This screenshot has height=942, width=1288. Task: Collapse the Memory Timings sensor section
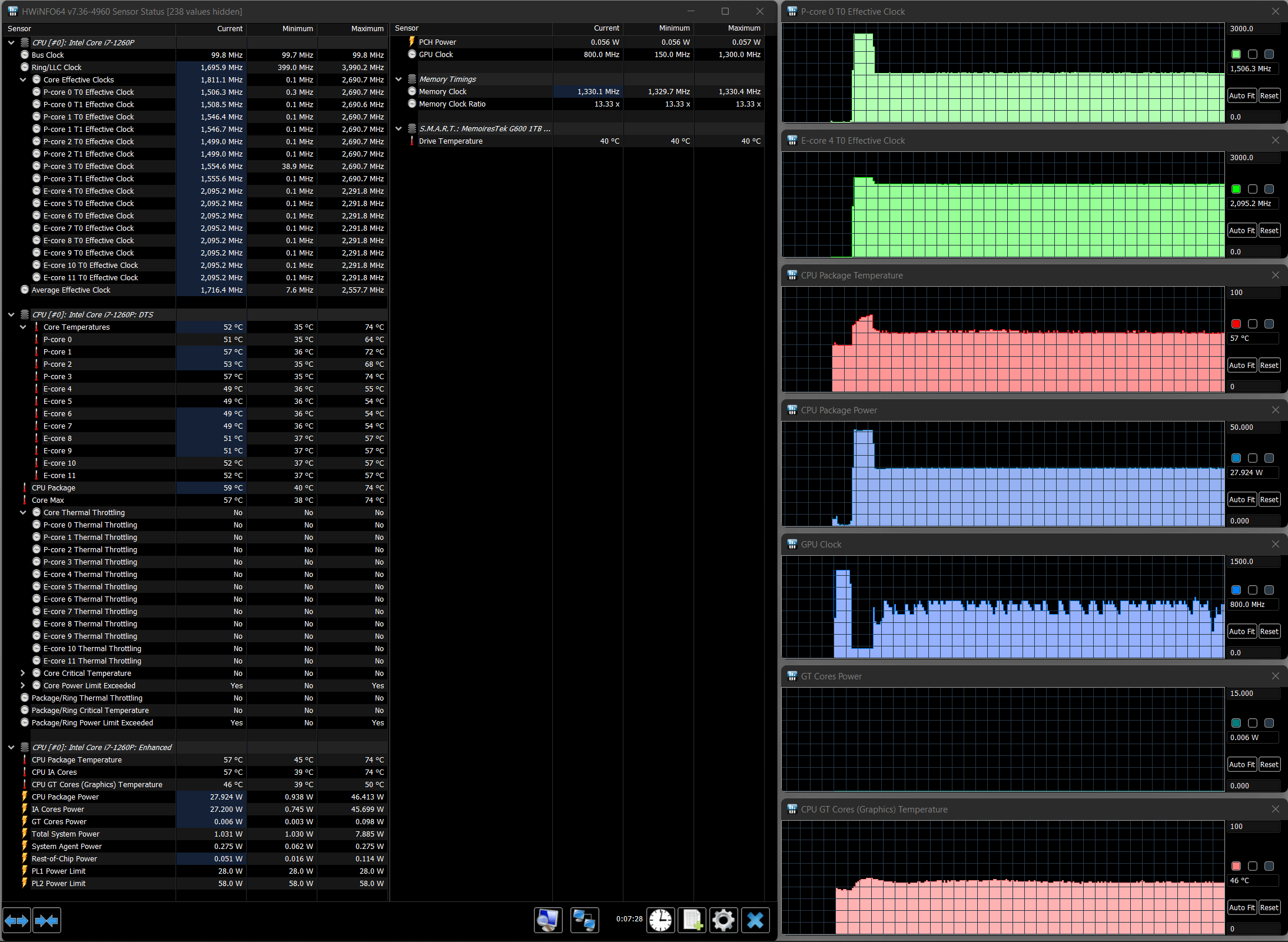(x=399, y=79)
